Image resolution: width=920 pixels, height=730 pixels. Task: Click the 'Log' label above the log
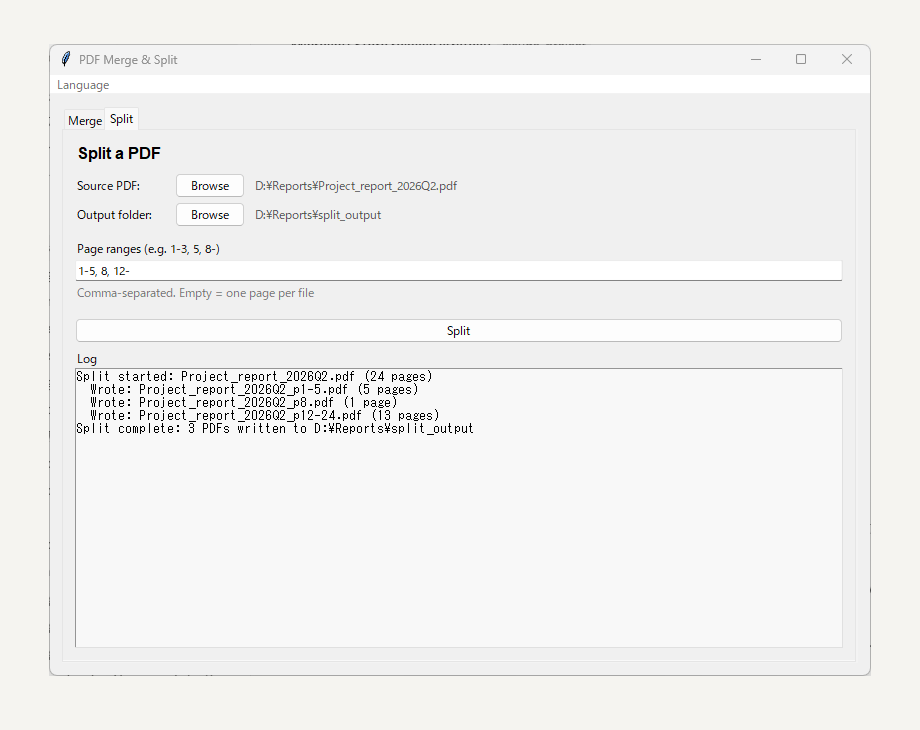click(x=87, y=359)
